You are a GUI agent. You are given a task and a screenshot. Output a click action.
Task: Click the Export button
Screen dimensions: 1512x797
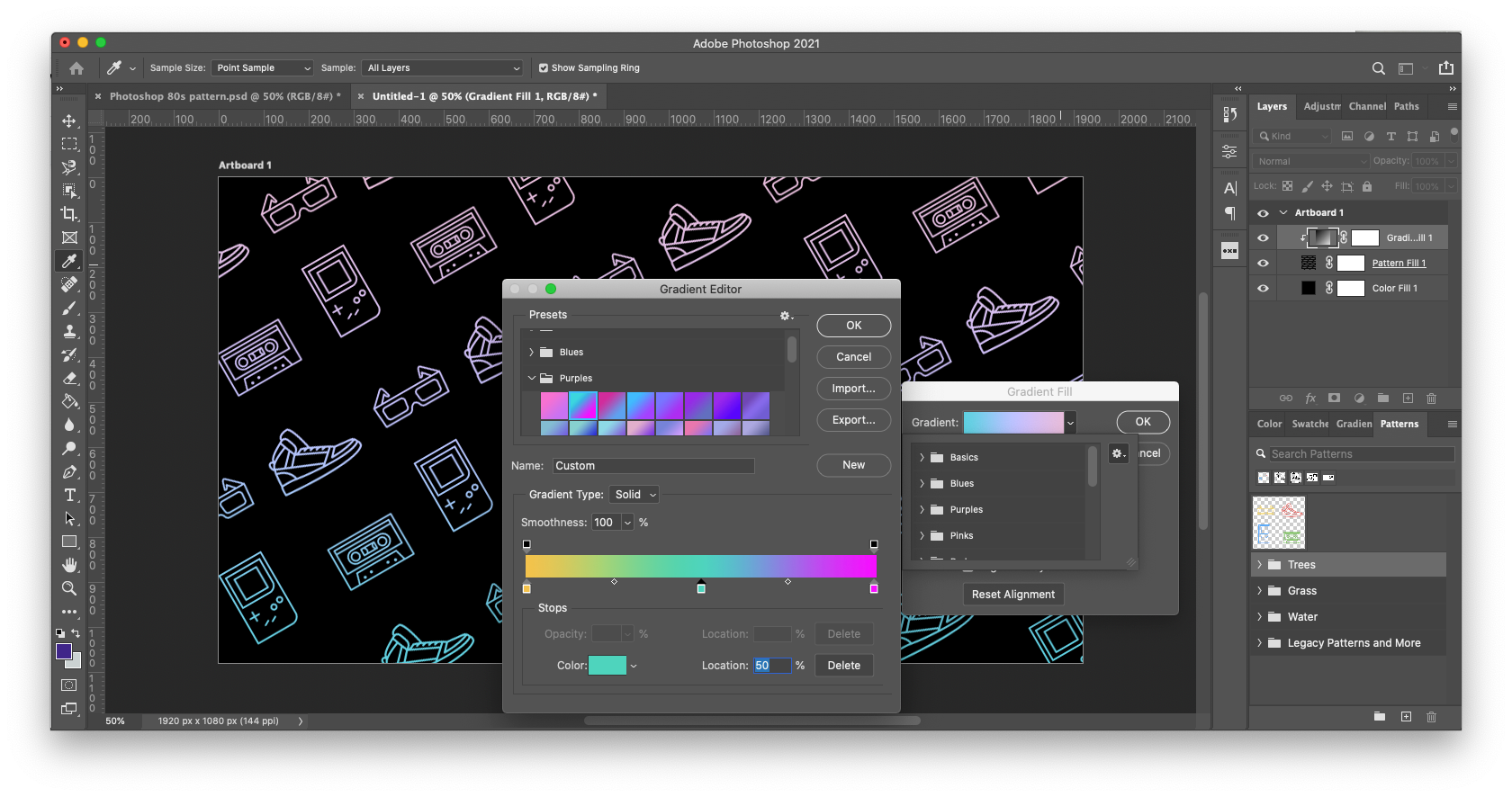[x=854, y=420]
